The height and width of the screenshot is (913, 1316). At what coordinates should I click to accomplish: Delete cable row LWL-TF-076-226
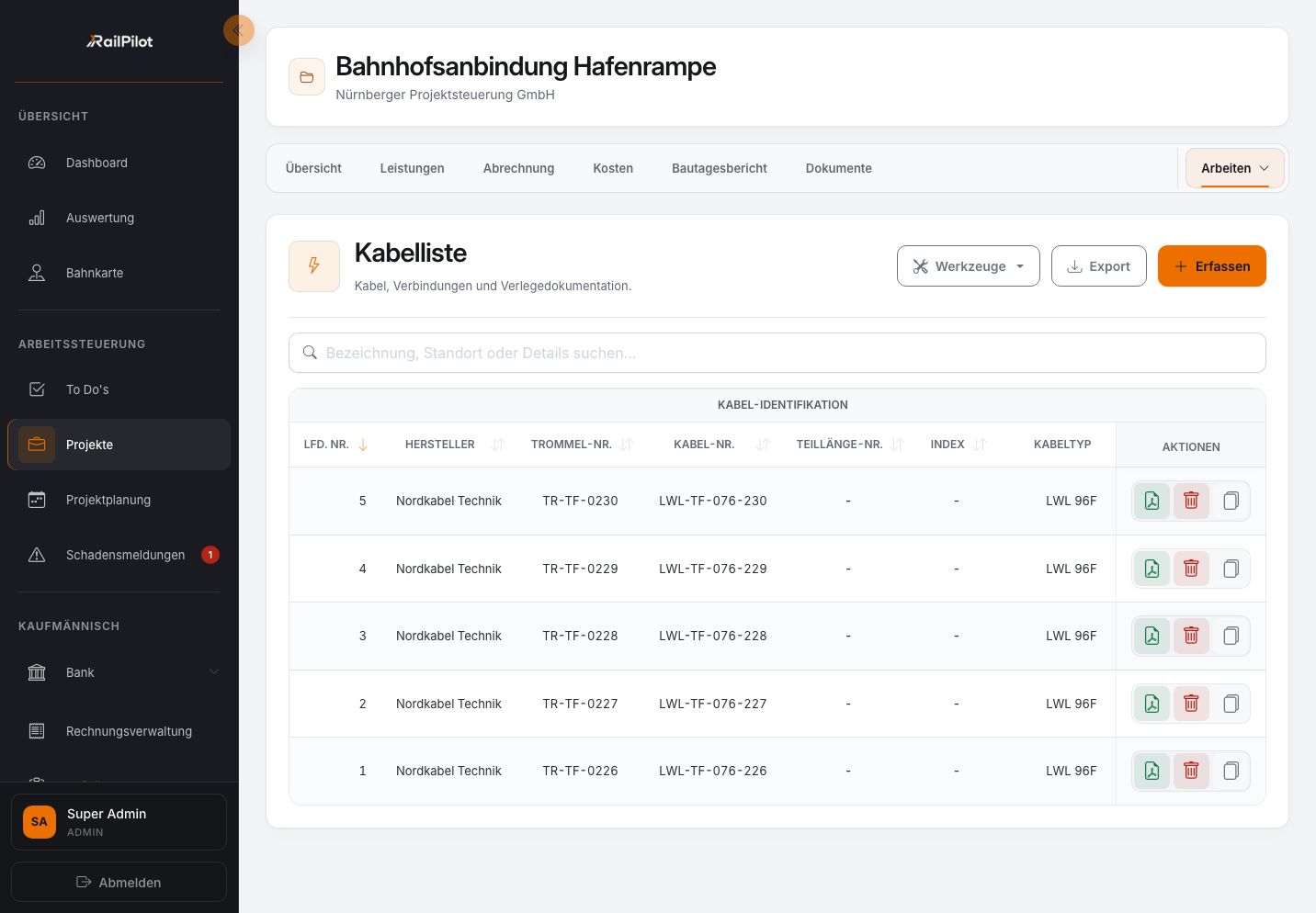1191,771
